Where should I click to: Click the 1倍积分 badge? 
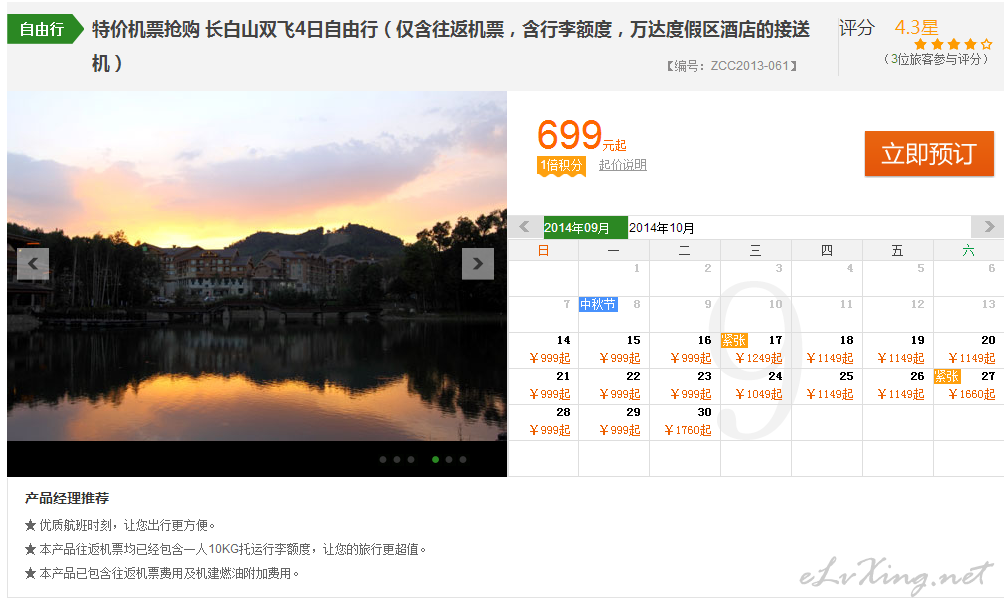[561, 166]
